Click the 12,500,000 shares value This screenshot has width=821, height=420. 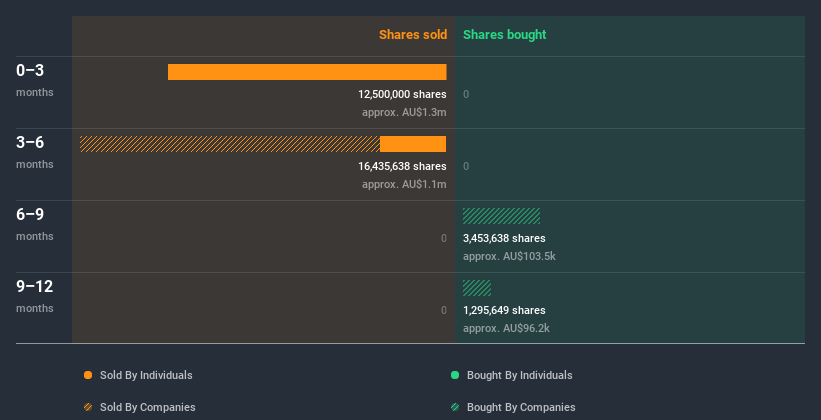(x=402, y=94)
